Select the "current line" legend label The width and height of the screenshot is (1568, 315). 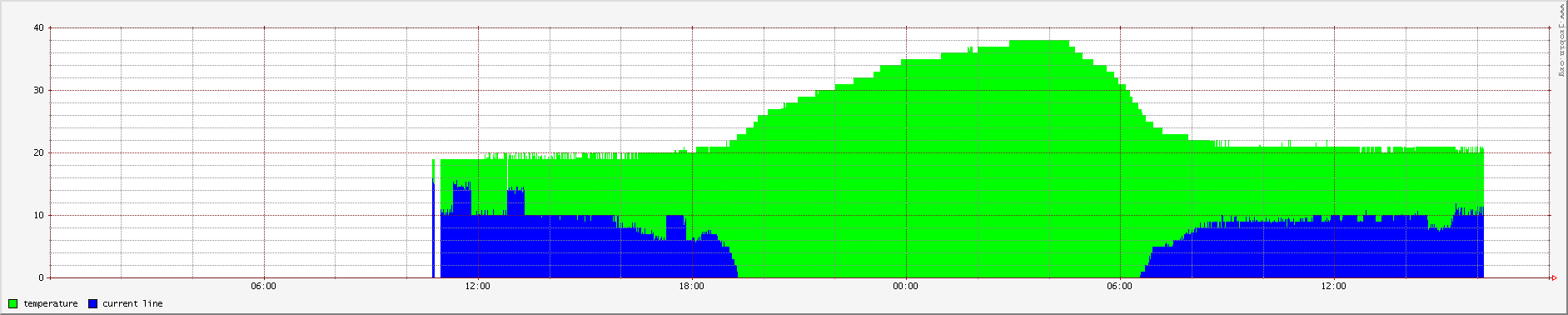[x=132, y=304]
